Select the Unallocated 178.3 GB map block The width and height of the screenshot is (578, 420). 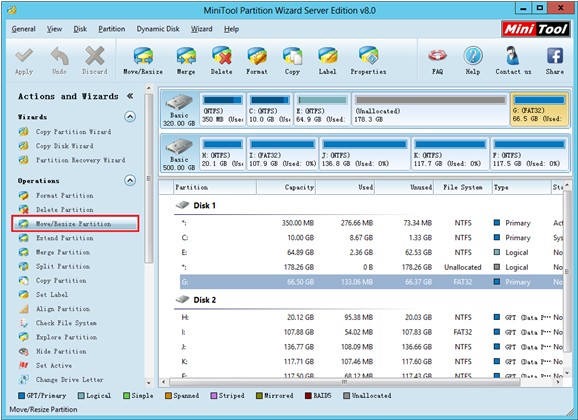pyautogui.click(x=430, y=110)
